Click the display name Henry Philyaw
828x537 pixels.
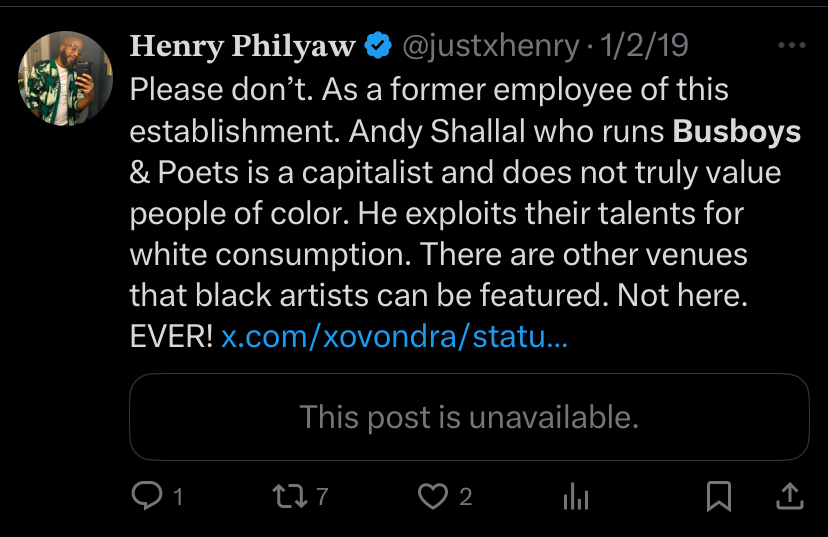tap(243, 46)
